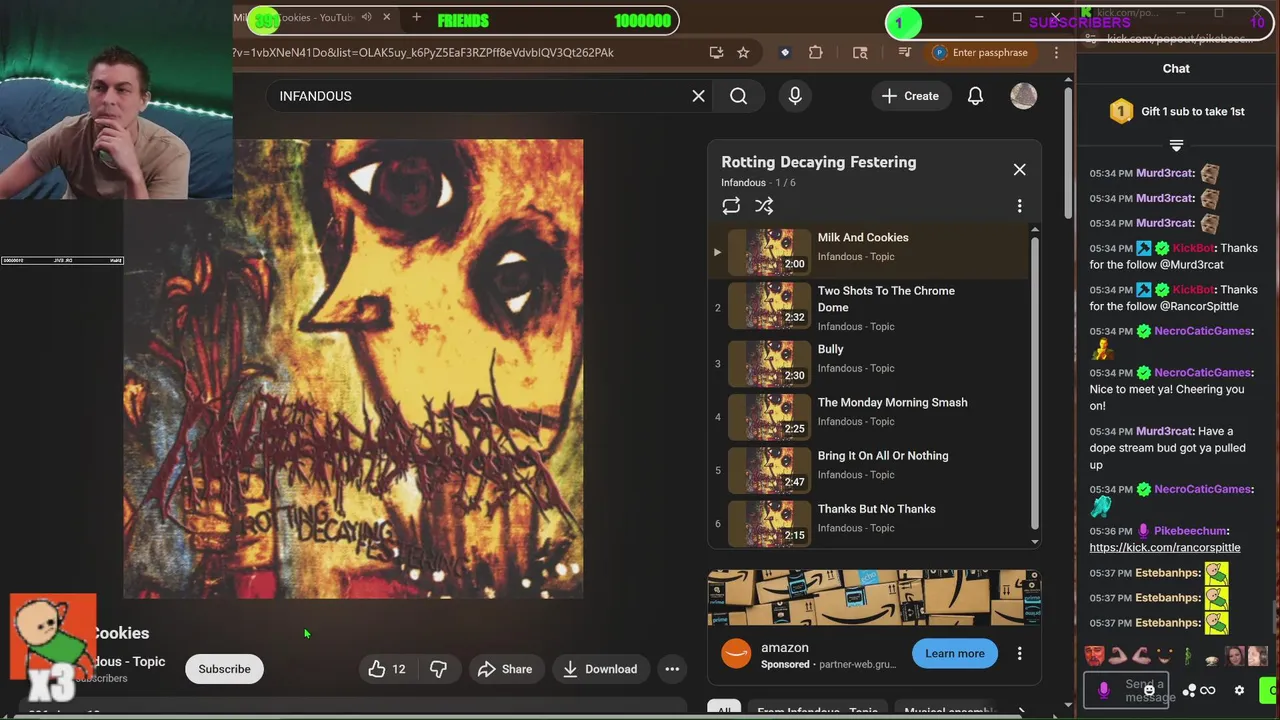This screenshot has width=1280, height=720.
Task: Click the Amazon sponsor logo
Action: click(x=736, y=653)
